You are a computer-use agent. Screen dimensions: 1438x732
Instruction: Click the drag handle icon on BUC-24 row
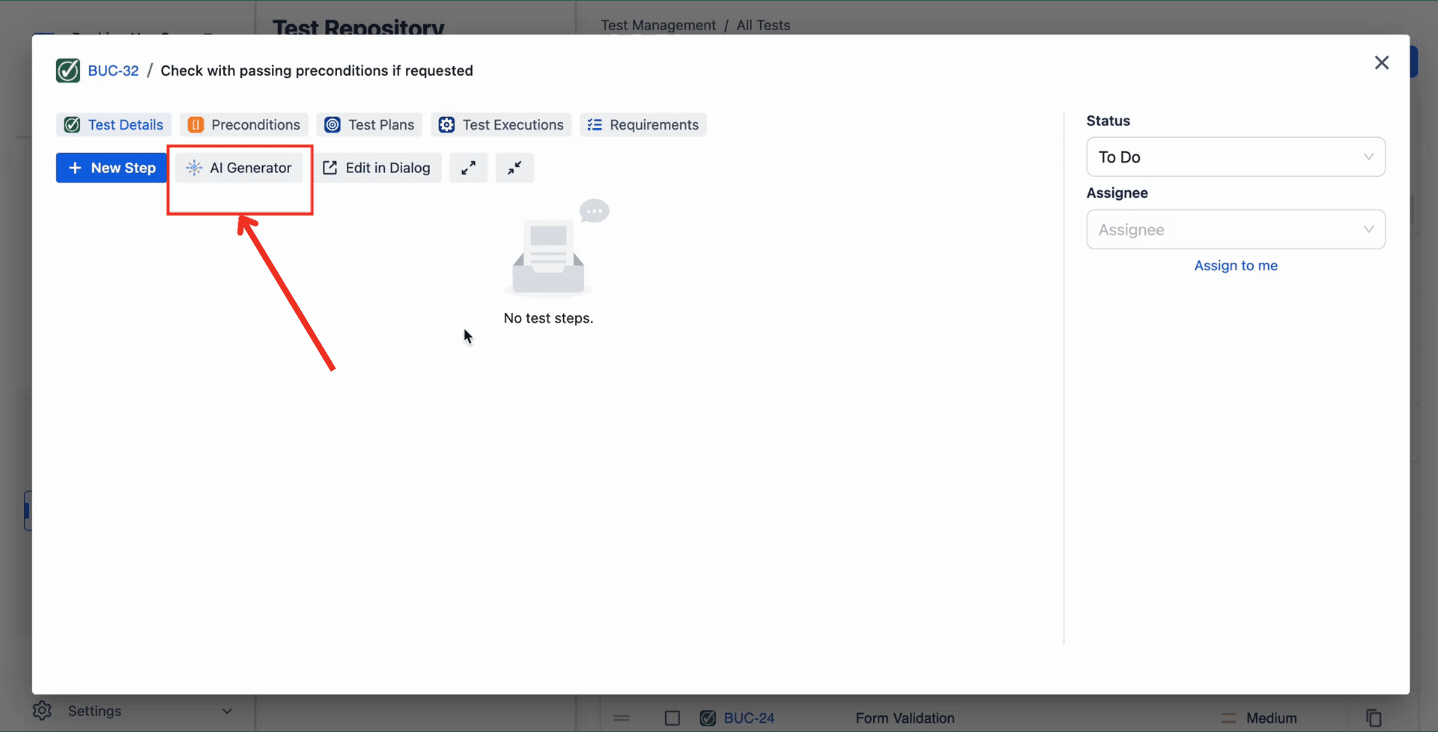(x=621, y=718)
